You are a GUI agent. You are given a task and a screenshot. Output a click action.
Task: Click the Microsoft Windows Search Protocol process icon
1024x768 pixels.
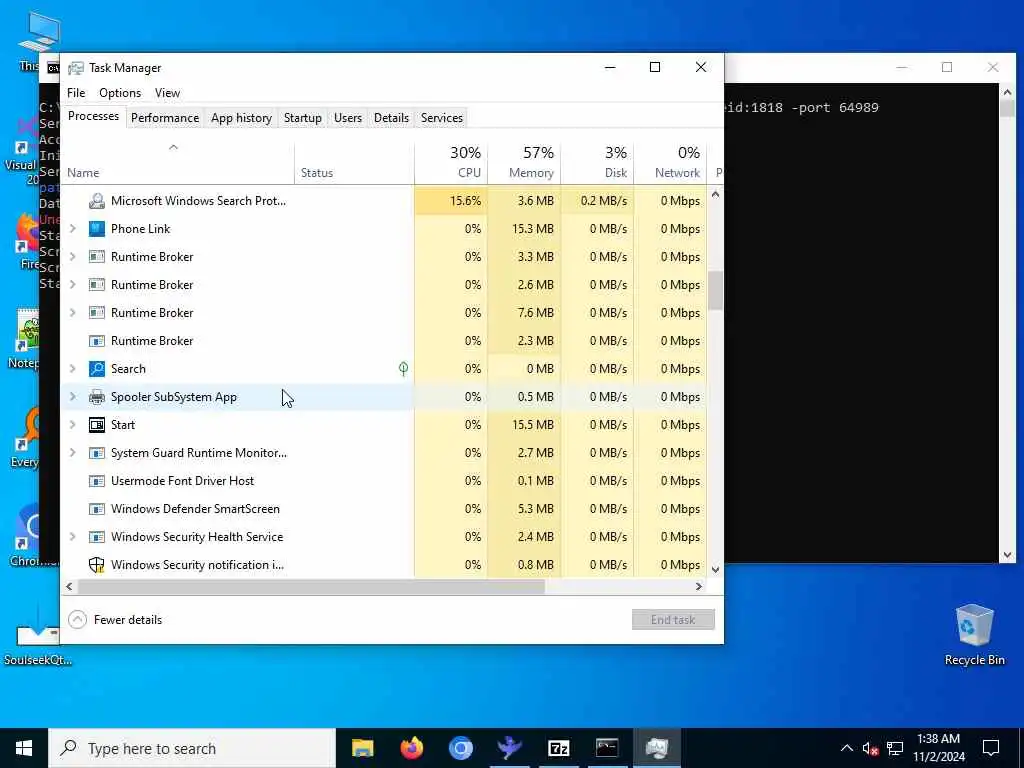(97, 200)
